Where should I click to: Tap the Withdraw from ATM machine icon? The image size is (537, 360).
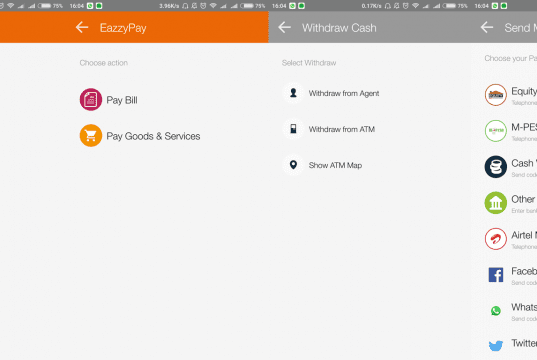[293, 129]
